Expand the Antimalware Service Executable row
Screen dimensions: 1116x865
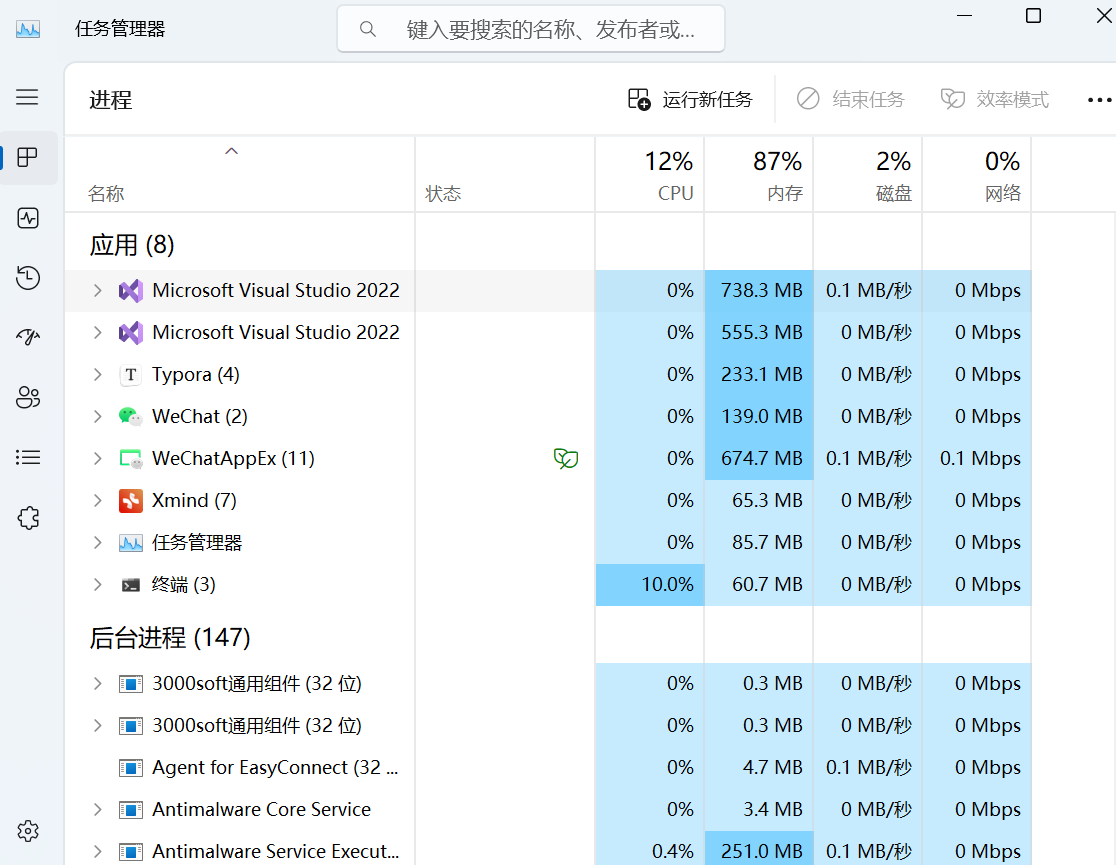tap(98, 851)
